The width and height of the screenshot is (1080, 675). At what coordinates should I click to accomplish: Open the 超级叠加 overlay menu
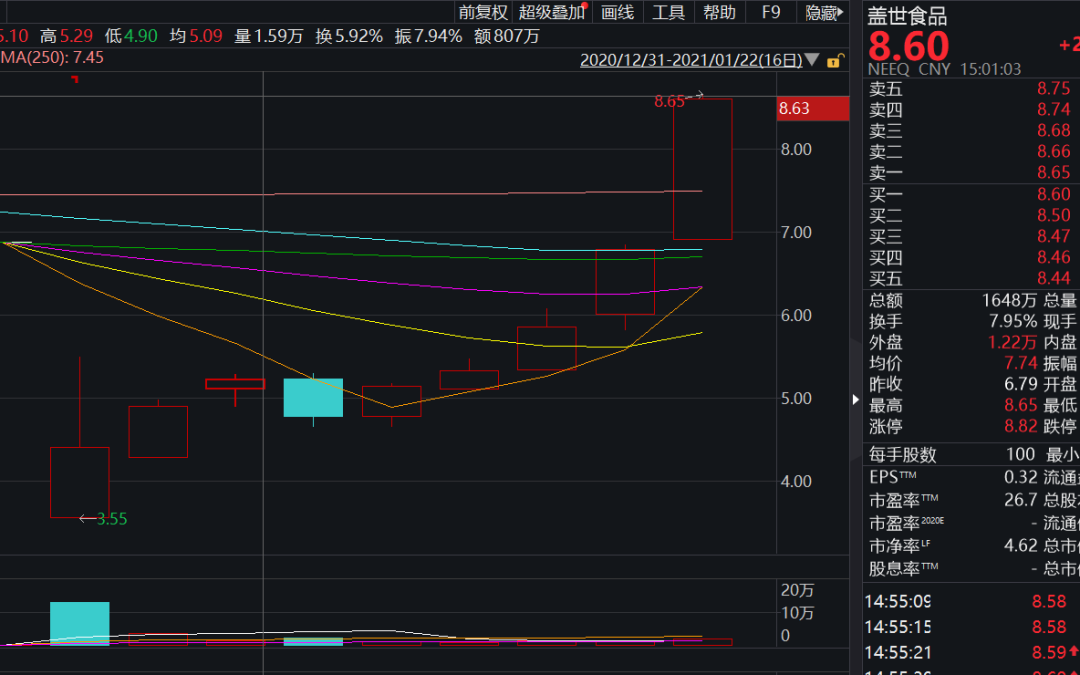coord(551,12)
